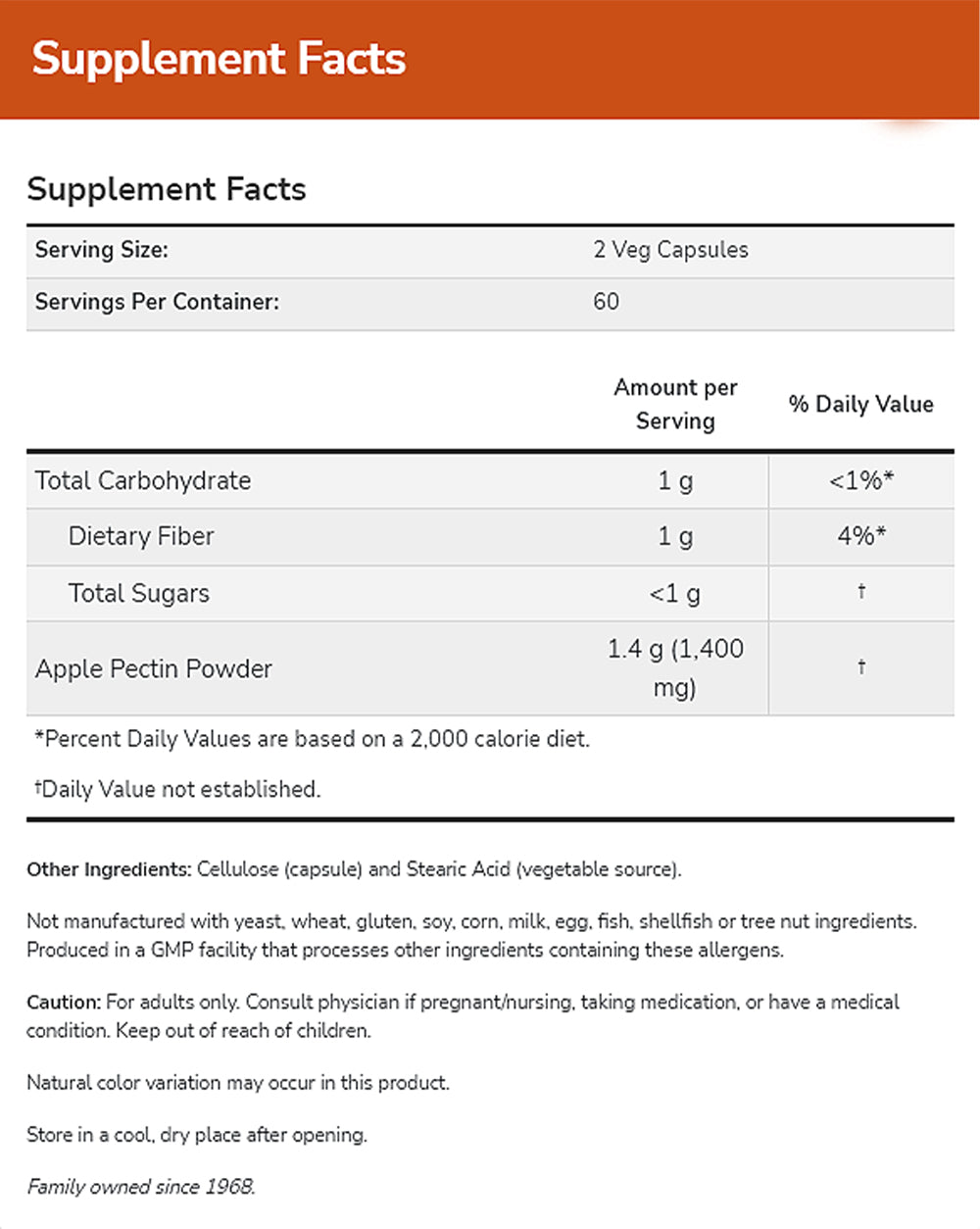Click the servings count of 60
The image size is (980, 1229).
click(x=606, y=302)
